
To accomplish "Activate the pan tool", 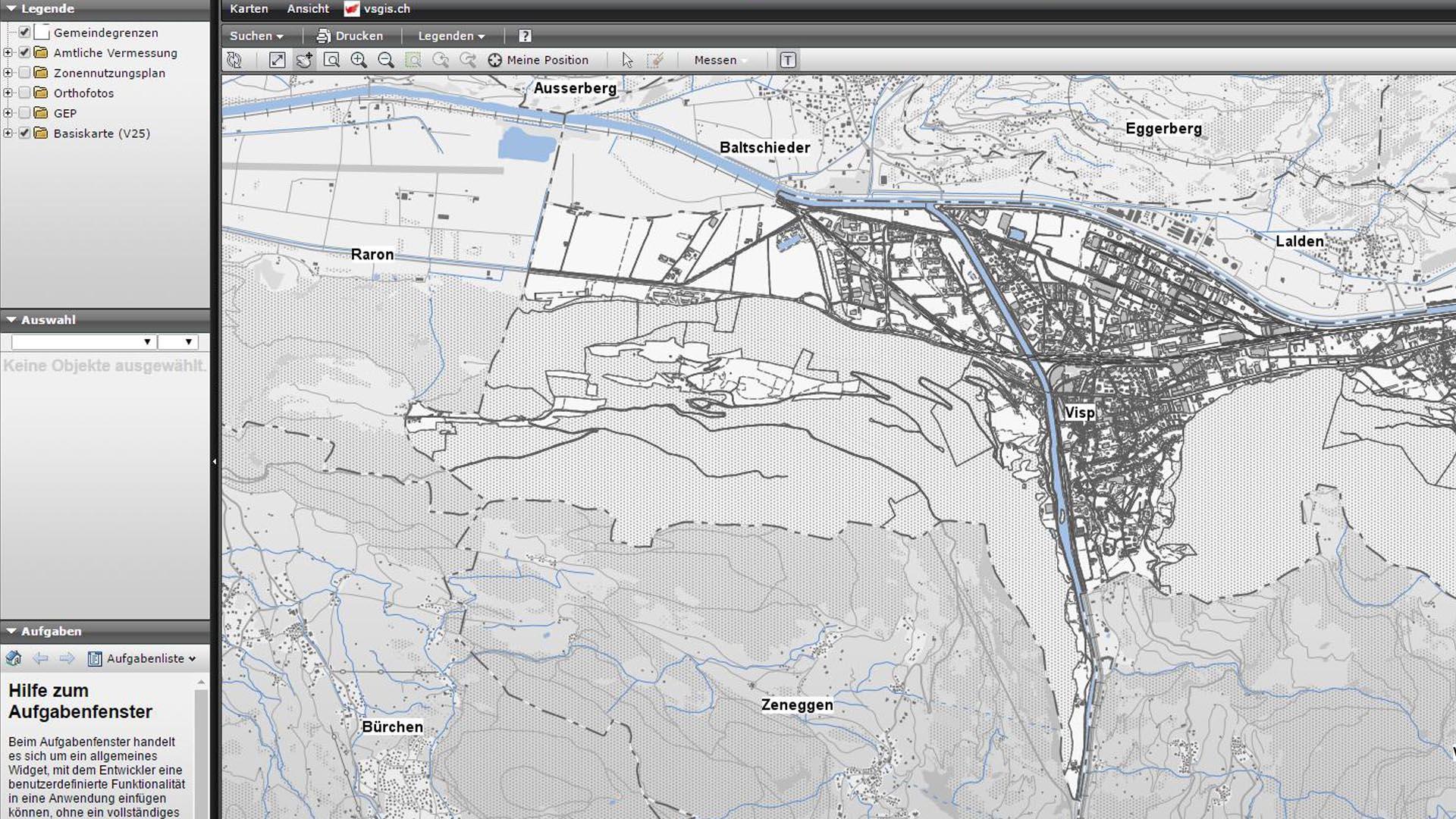I will click(x=304, y=59).
